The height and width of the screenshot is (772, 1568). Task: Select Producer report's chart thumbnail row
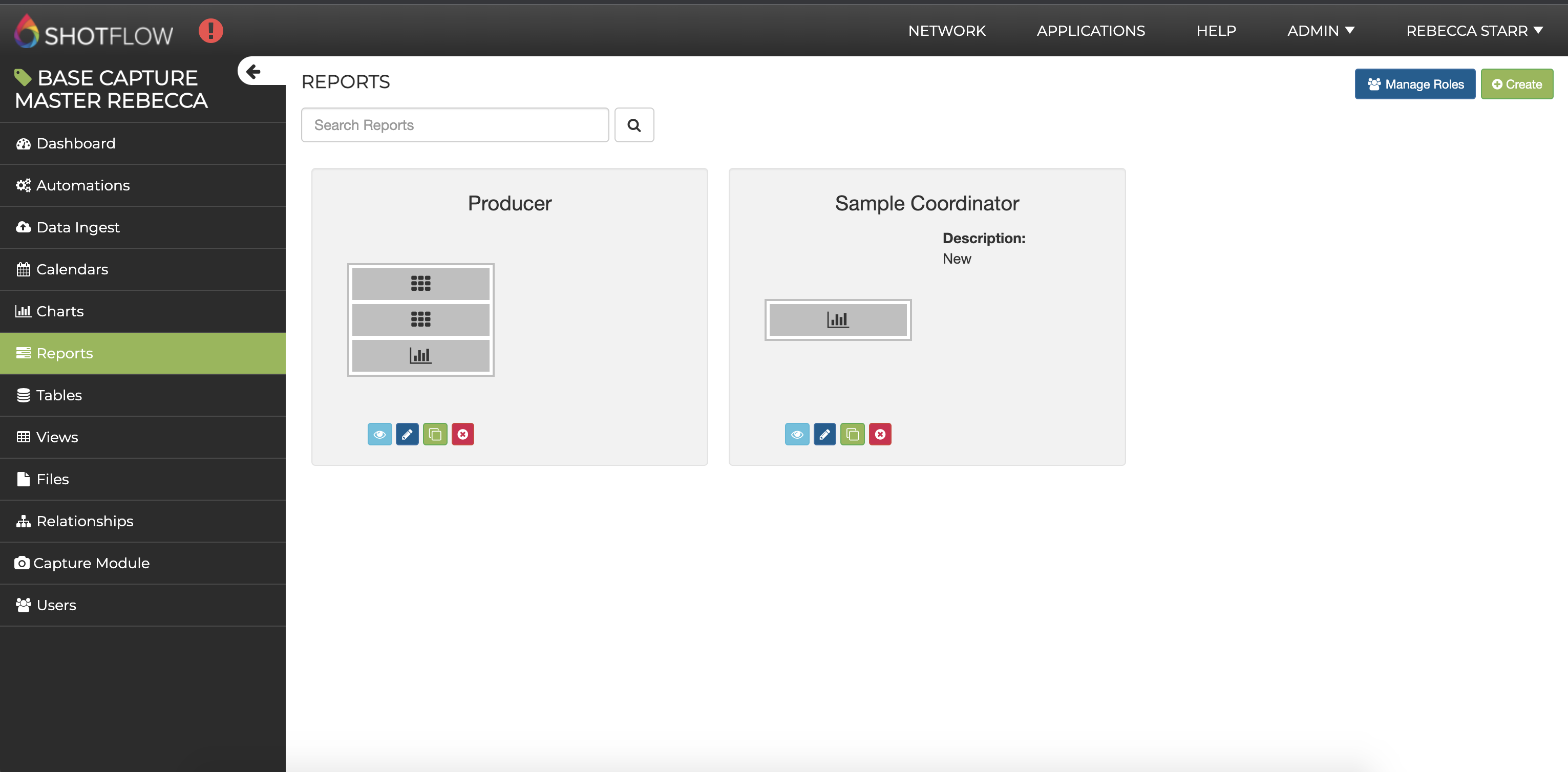point(420,355)
